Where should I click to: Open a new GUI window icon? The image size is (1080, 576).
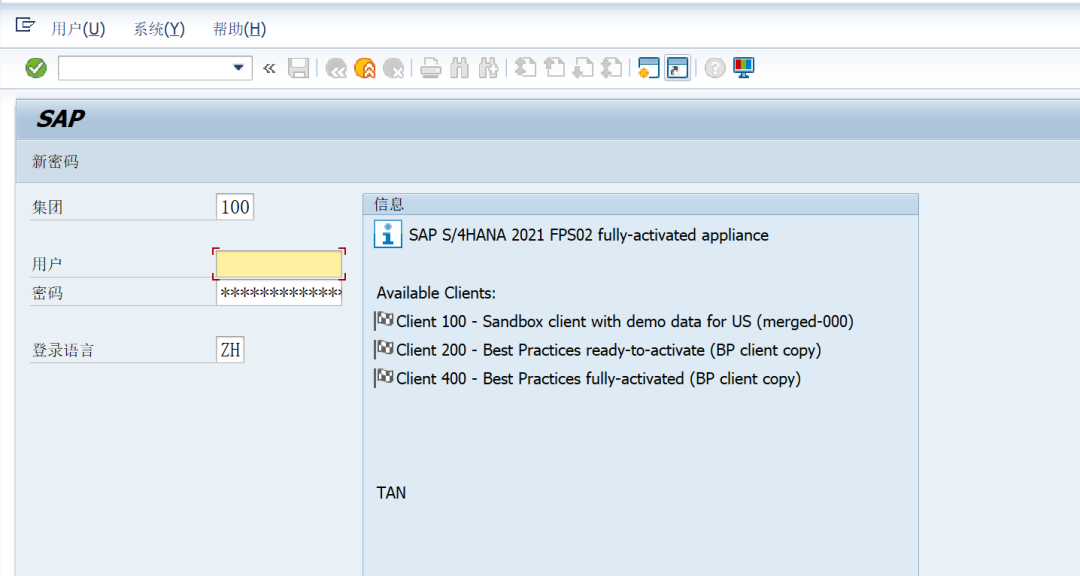click(649, 68)
